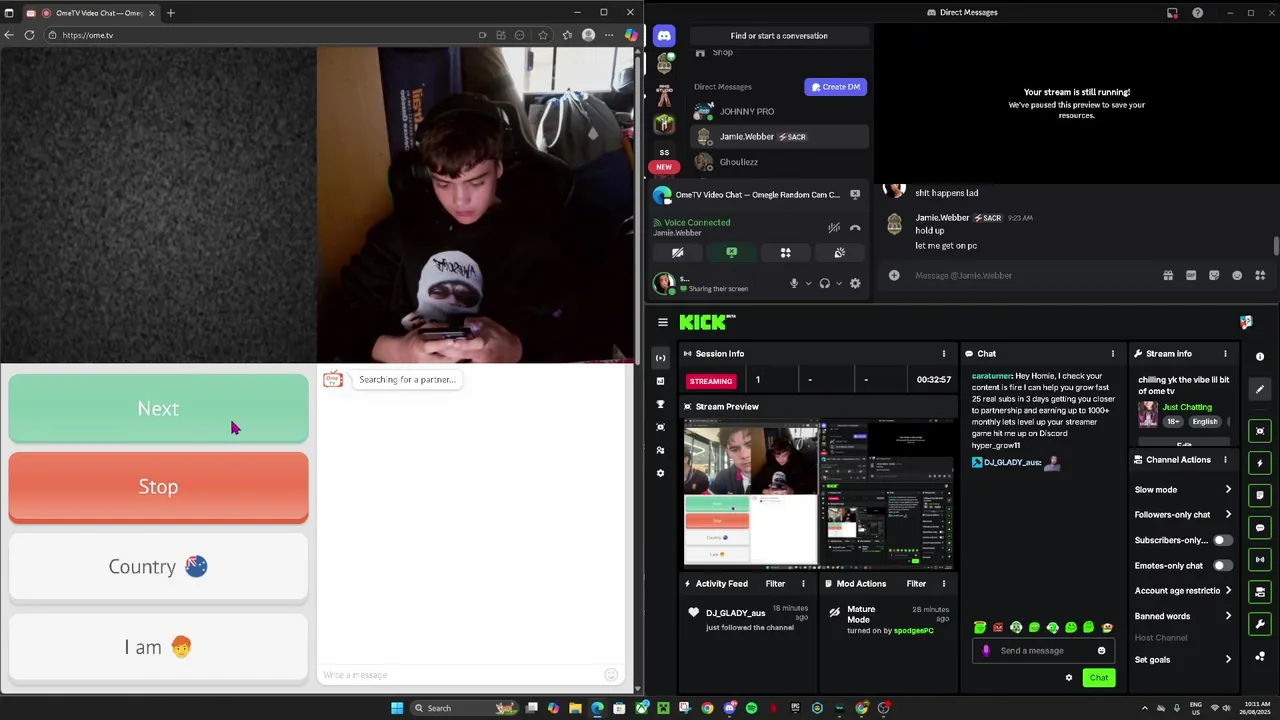Toggle noise suppression in Discord voice panel
Screen dimensions: 1280x720
(x=834, y=228)
